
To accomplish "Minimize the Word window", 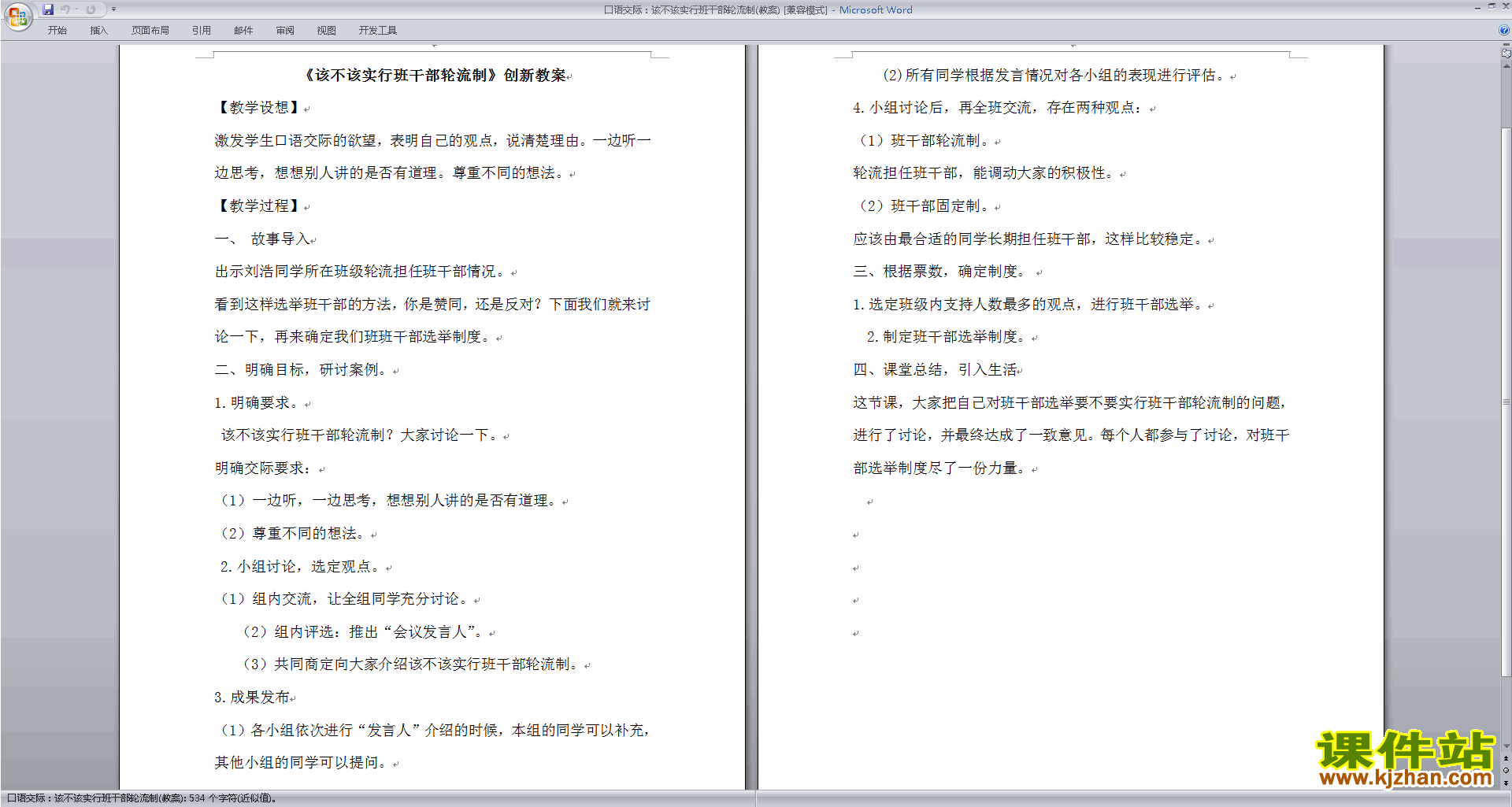I will pyautogui.click(x=1477, y=8).
